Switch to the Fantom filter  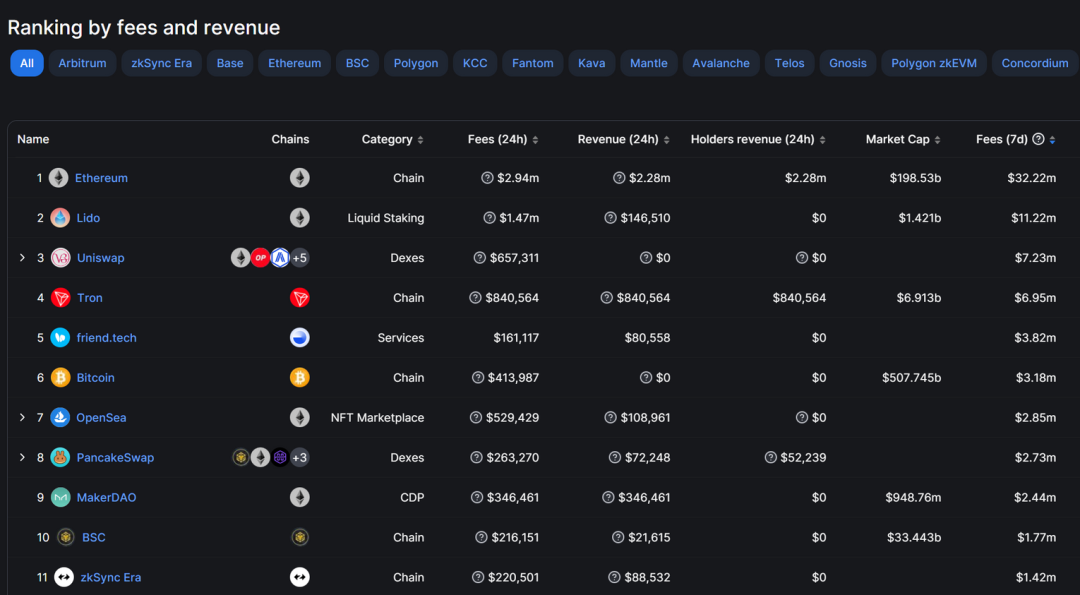[532, 63]
